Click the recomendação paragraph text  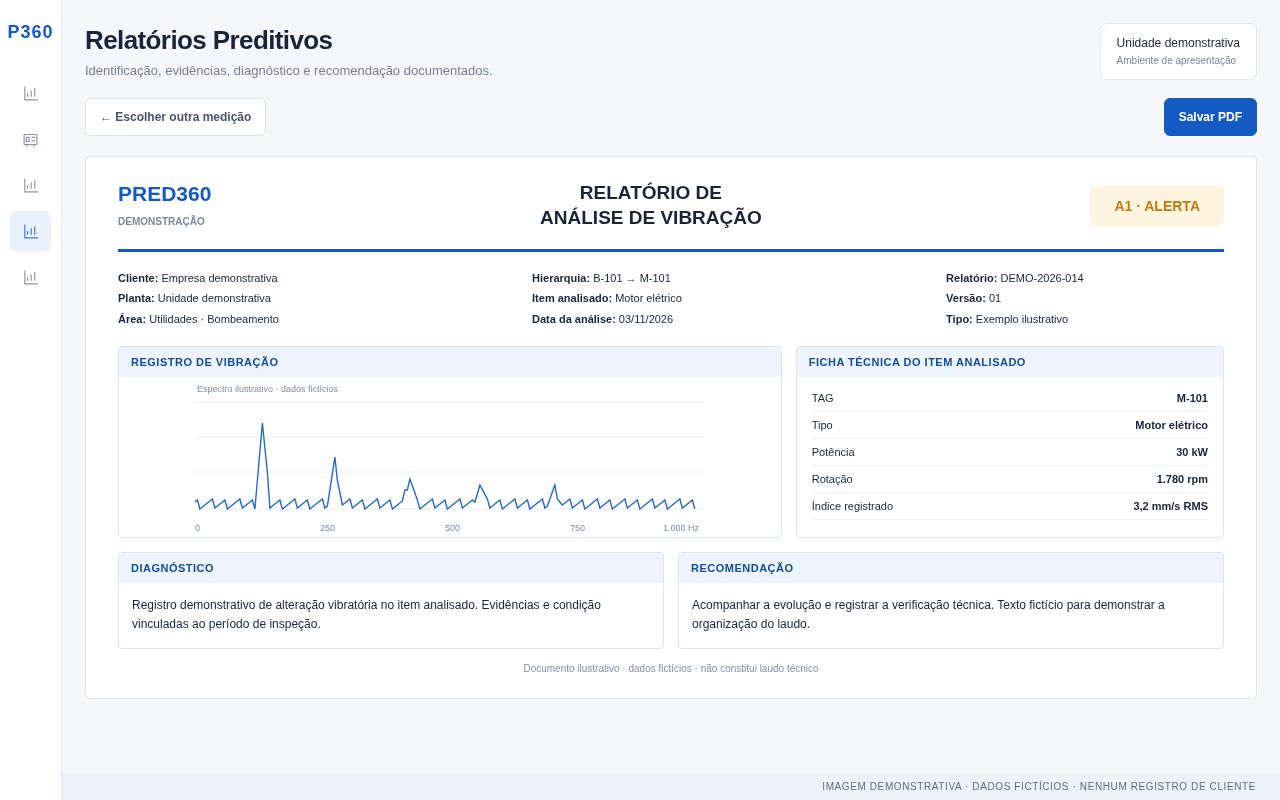pos(928,614)
